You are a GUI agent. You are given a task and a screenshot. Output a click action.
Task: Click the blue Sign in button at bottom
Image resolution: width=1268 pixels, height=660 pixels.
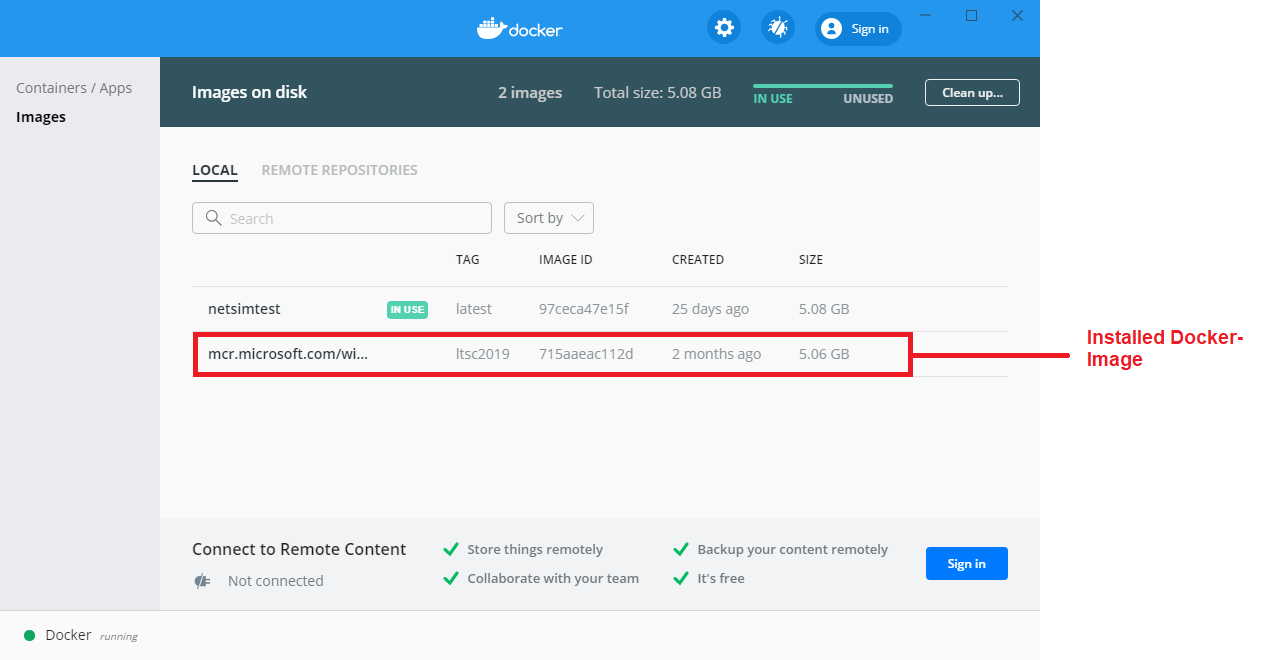coord(967,564)
